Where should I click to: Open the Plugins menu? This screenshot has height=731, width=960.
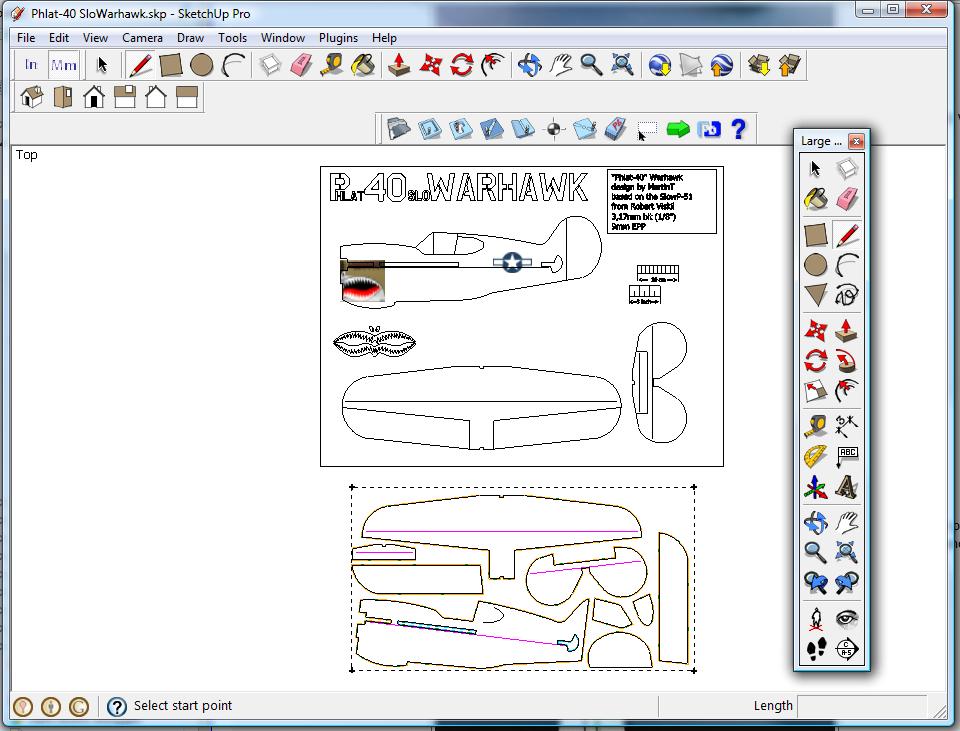tap(338, 38)
